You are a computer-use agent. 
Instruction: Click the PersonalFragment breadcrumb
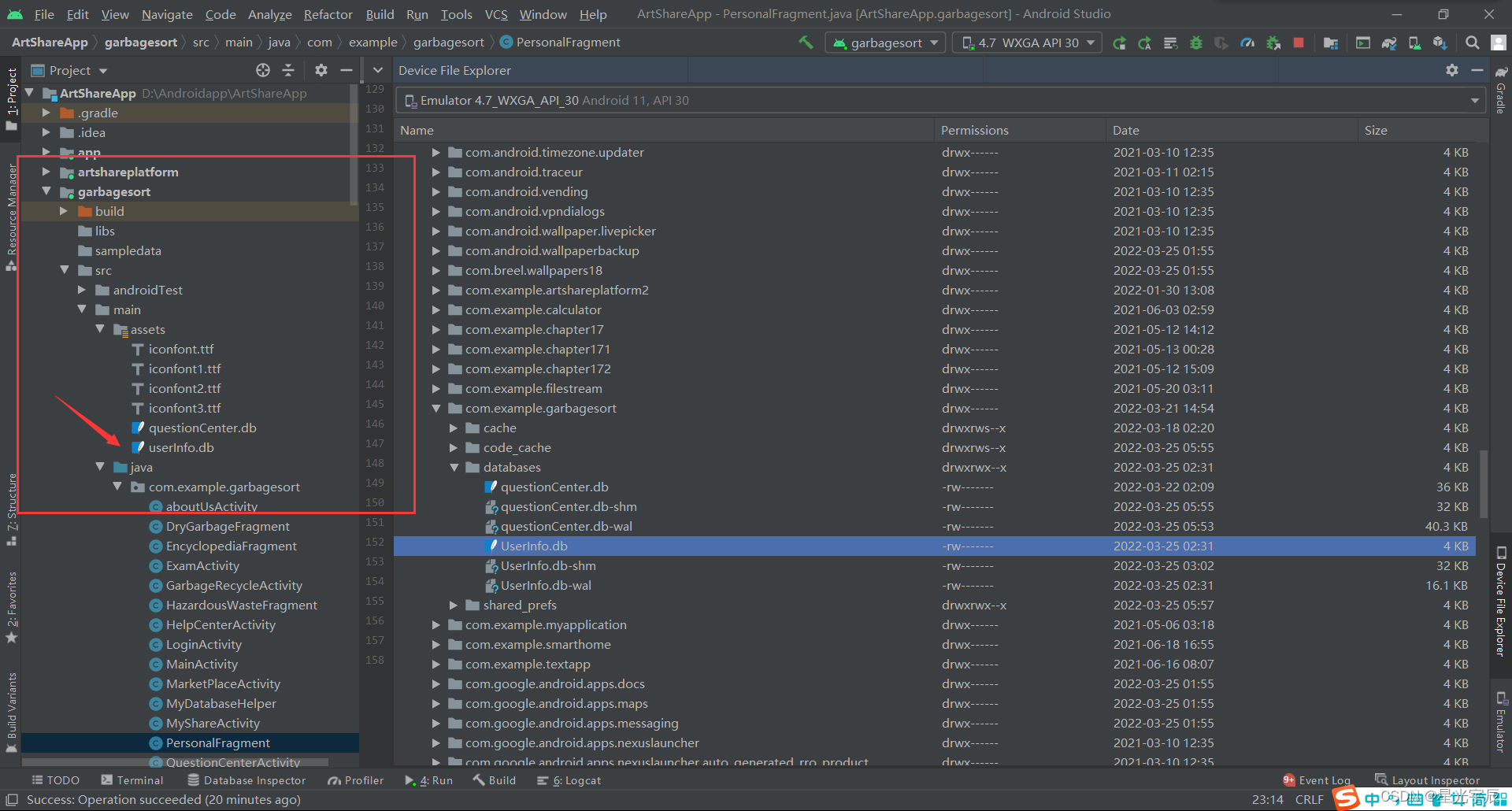pos(560,42)
